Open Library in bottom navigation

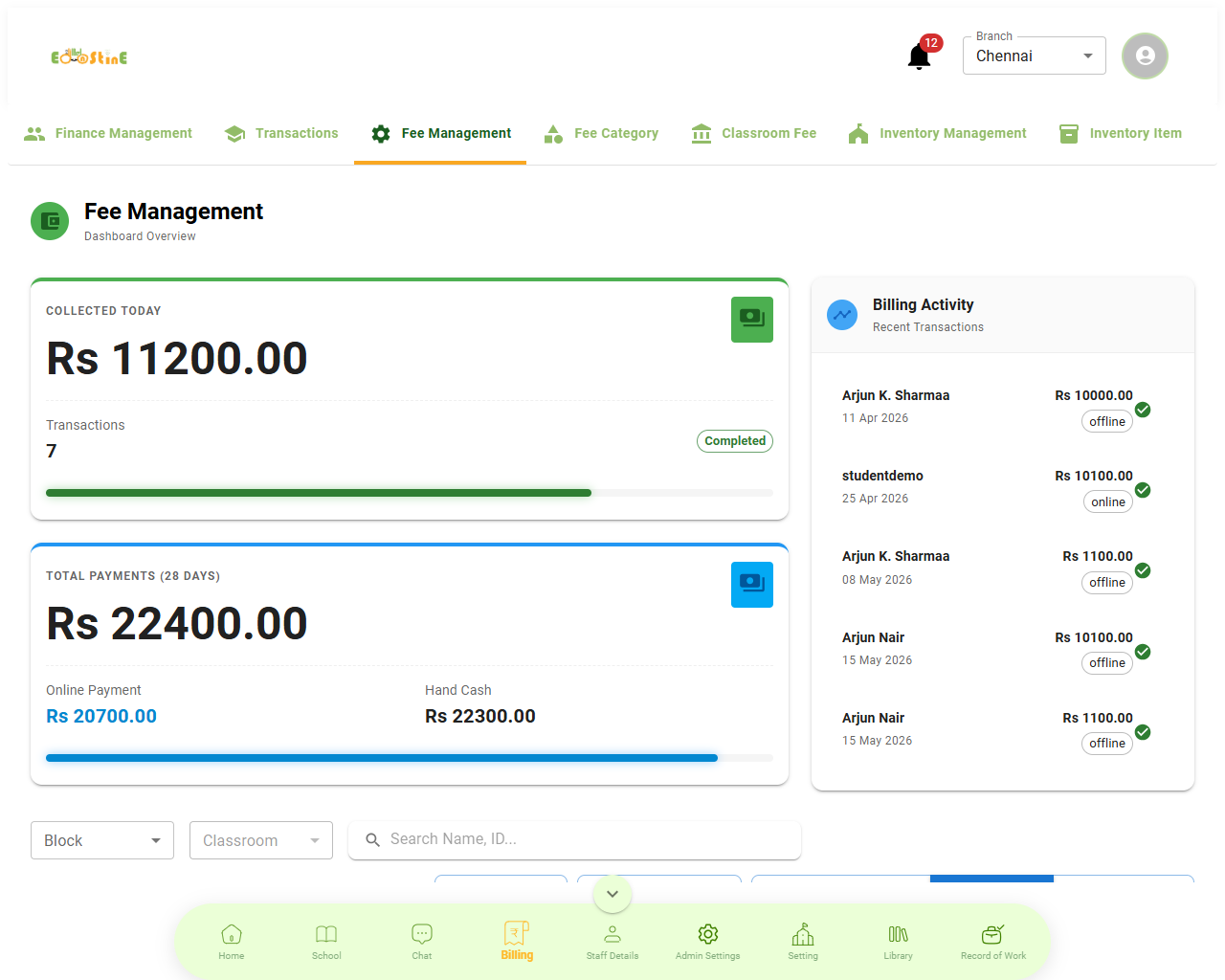(x=899, y=942)
